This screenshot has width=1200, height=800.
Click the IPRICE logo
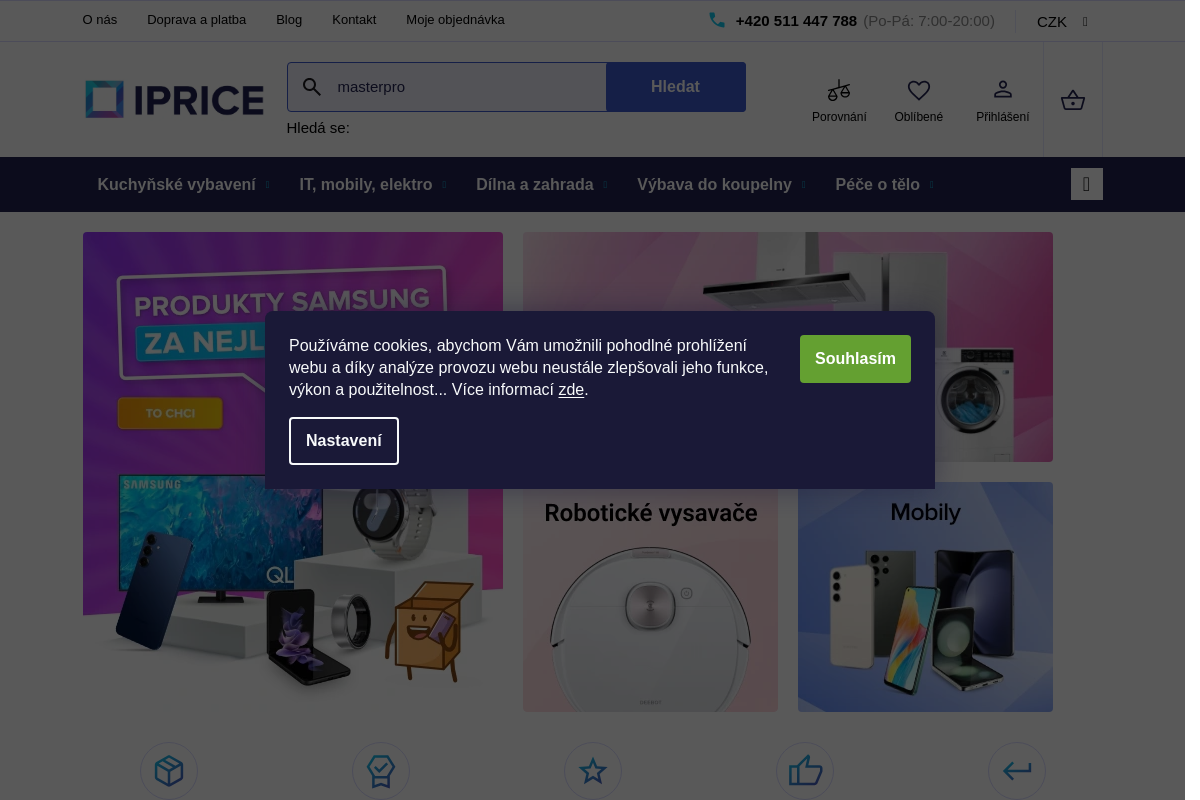tap(174, 99)
